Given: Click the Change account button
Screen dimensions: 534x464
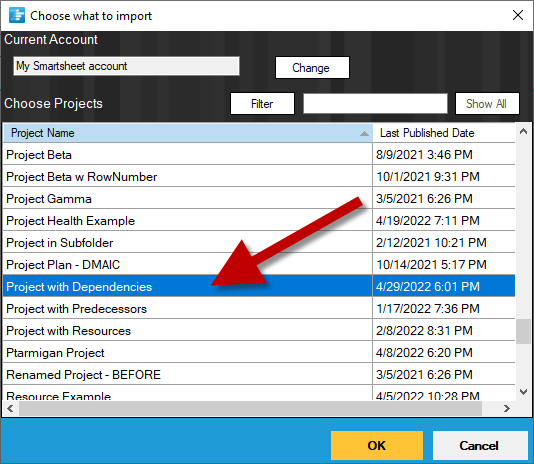Looking at the screenshot, I should (x=312, y=67).
